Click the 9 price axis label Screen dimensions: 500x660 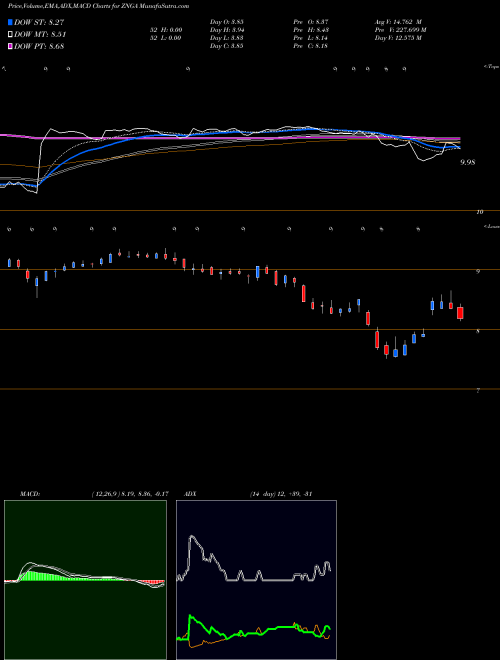tap(478, 272)
